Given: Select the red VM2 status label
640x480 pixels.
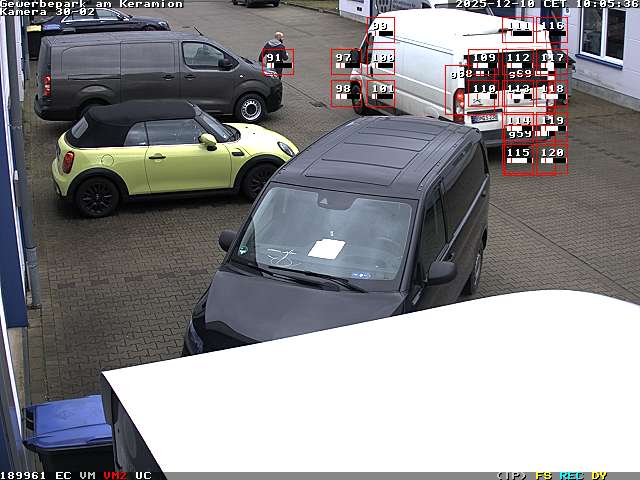Looking at the screenshot, I should point(115,475).
